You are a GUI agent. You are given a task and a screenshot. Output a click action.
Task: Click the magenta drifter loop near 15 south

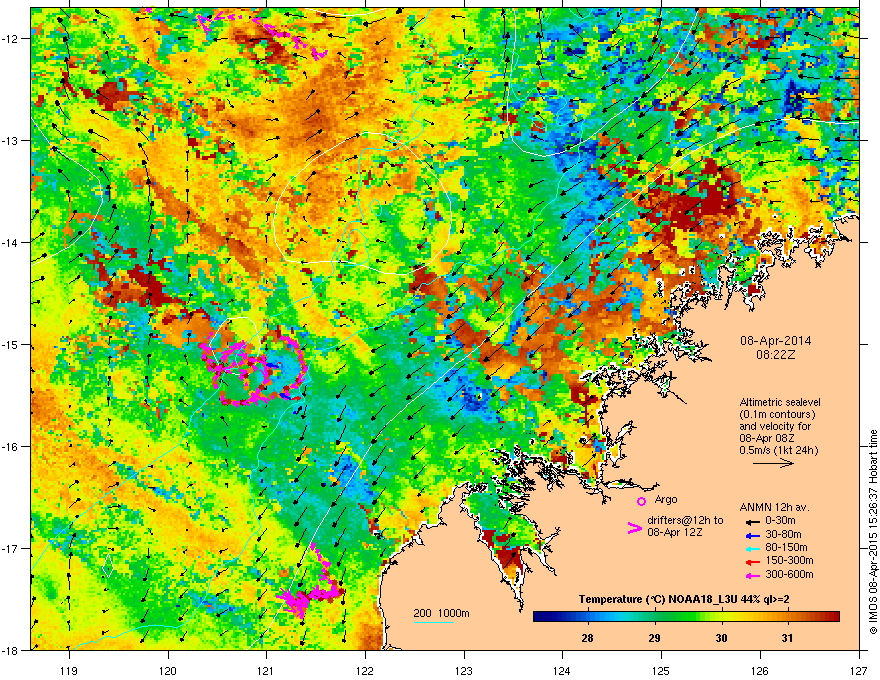click(256, 370)
